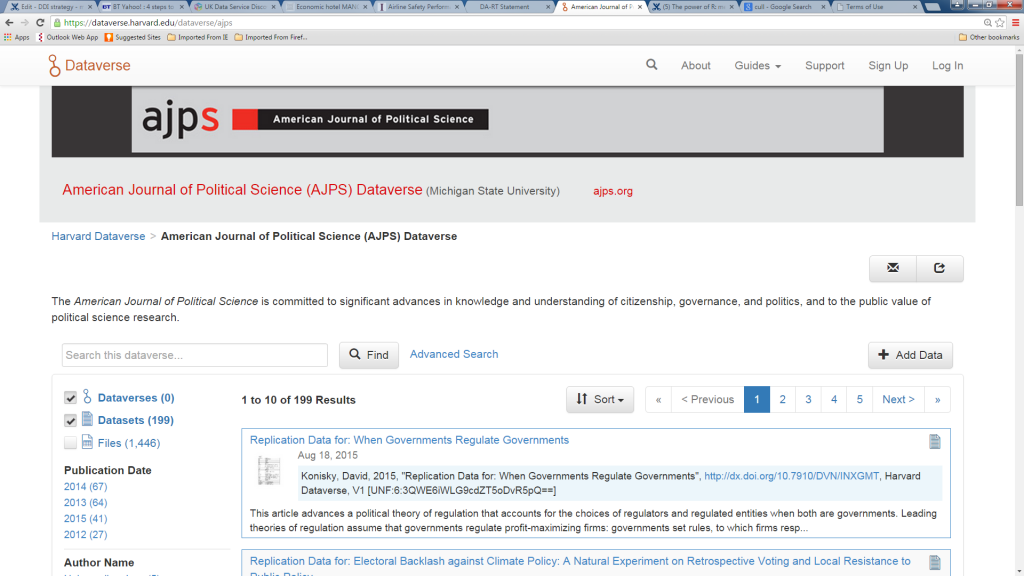This screenshot has width=1024, height=576.
Task: Open Other bookmarks folder
Action: tap(989, 37)
